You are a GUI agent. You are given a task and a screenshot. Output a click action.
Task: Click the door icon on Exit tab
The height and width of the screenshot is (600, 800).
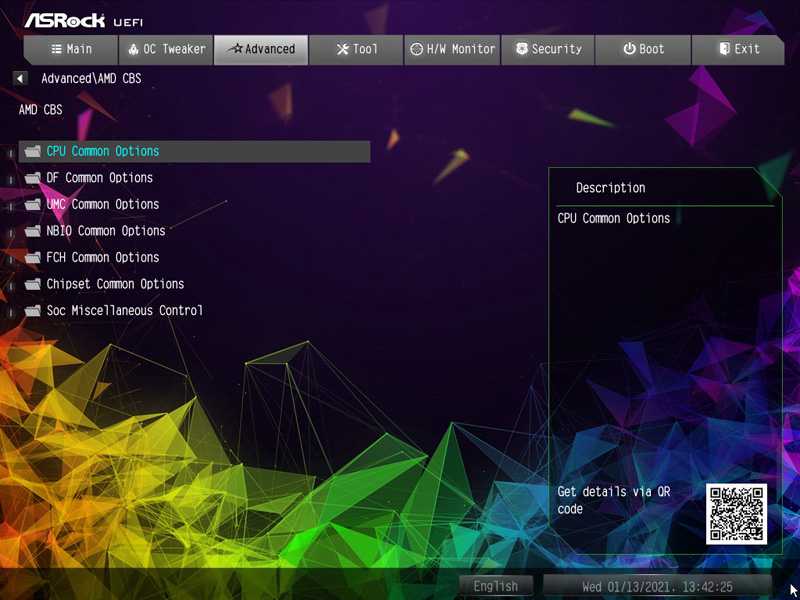pos(724,49)
